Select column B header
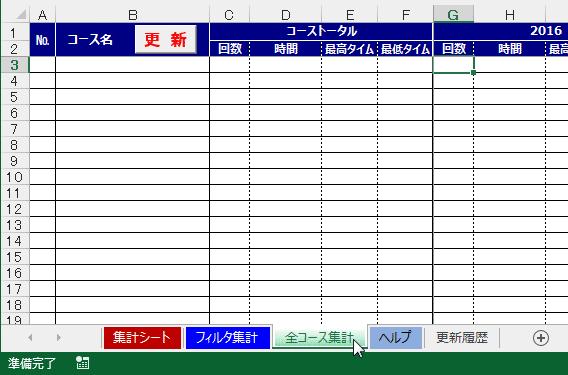The height and width of the screenshot is (375, 568). [x=133, y=15]
